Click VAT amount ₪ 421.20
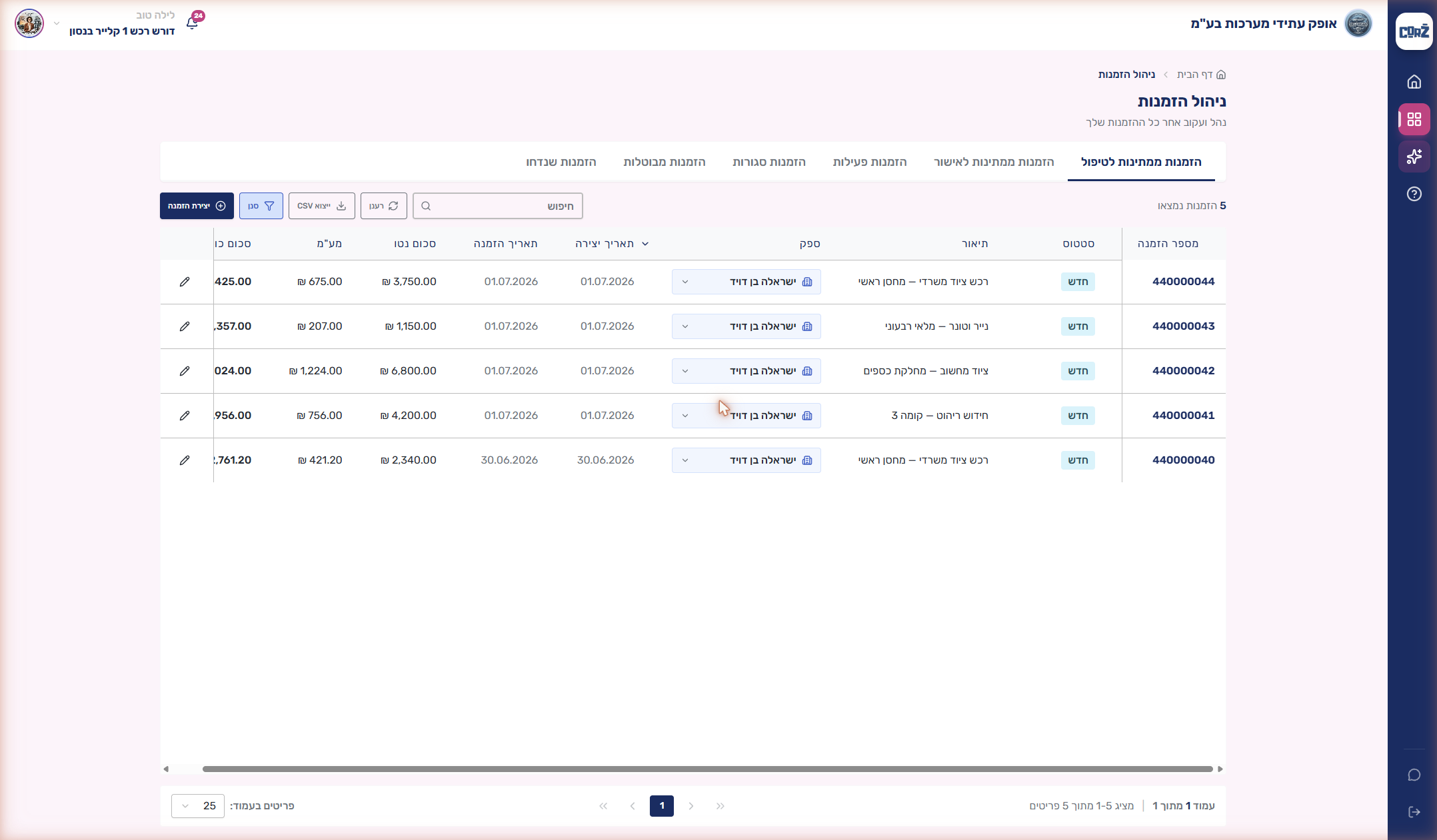 (x=321, y=460)
